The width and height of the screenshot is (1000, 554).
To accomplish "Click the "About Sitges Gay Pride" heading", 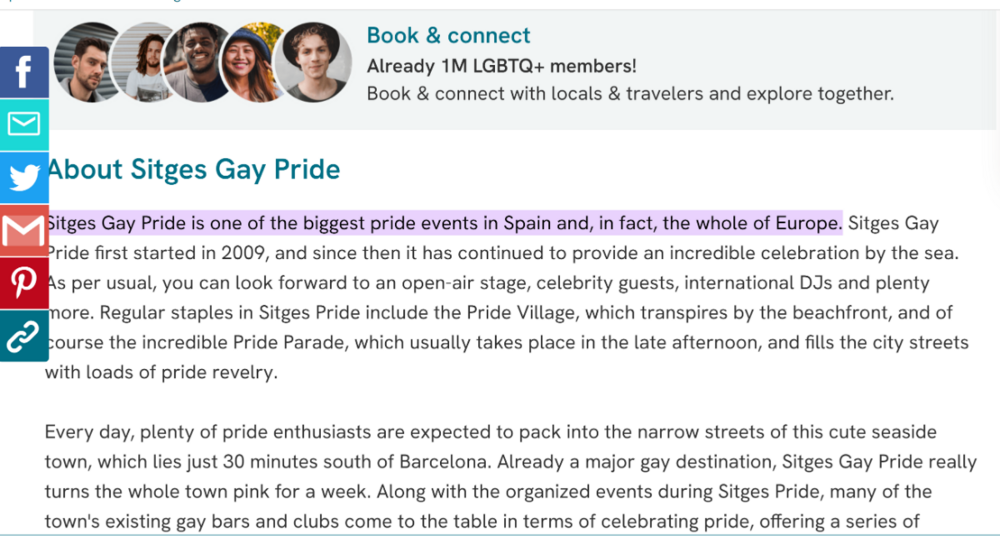I will pyautogui.click(x=194, y=169).
